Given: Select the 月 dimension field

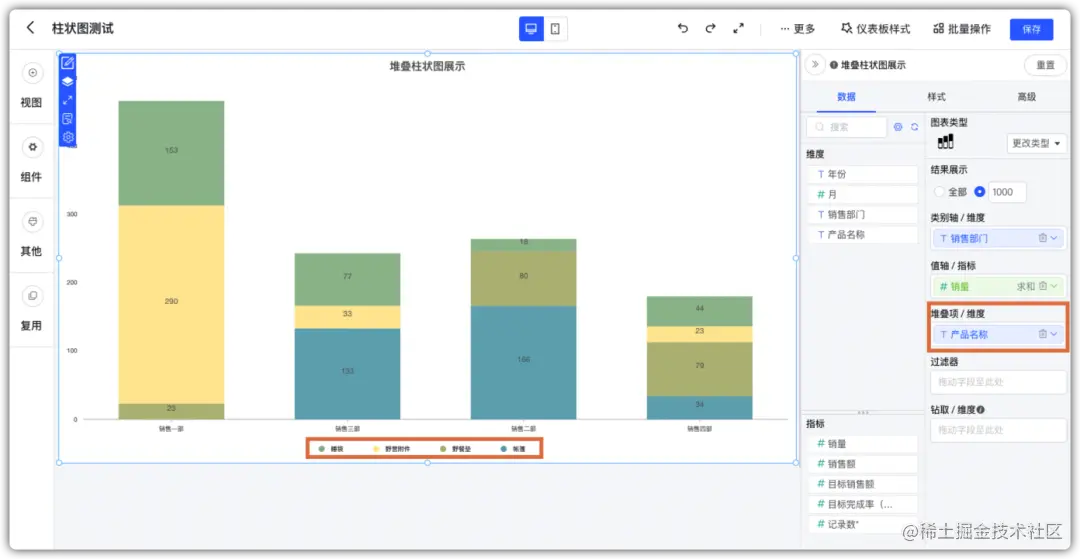Looking at the screenshot, I should pyautogui.click(x=862, y=195).
